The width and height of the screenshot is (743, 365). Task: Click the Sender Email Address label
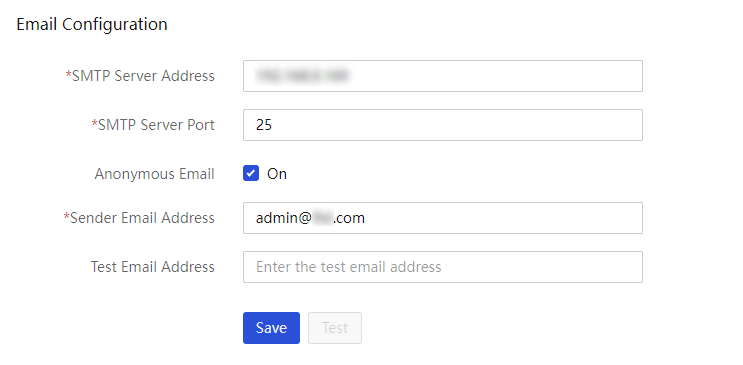[142, 218]
